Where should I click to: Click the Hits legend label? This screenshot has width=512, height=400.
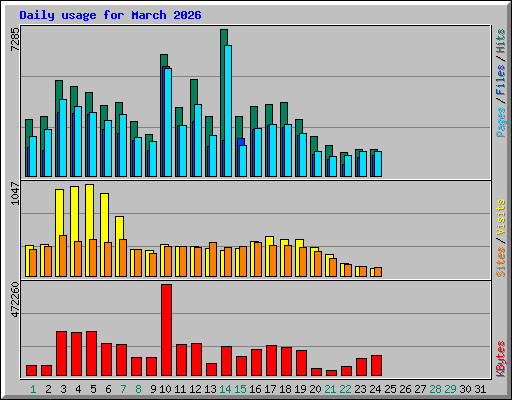click(501, 41)
